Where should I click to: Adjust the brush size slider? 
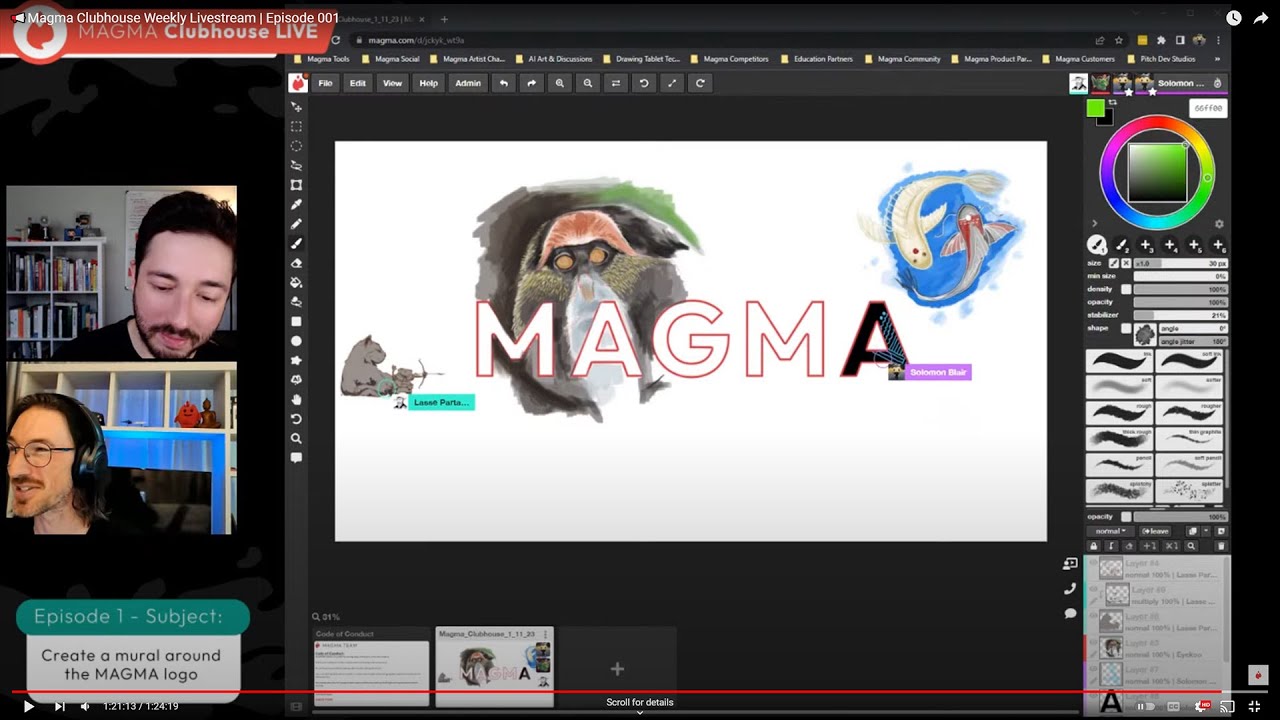tap(1180, 263)
